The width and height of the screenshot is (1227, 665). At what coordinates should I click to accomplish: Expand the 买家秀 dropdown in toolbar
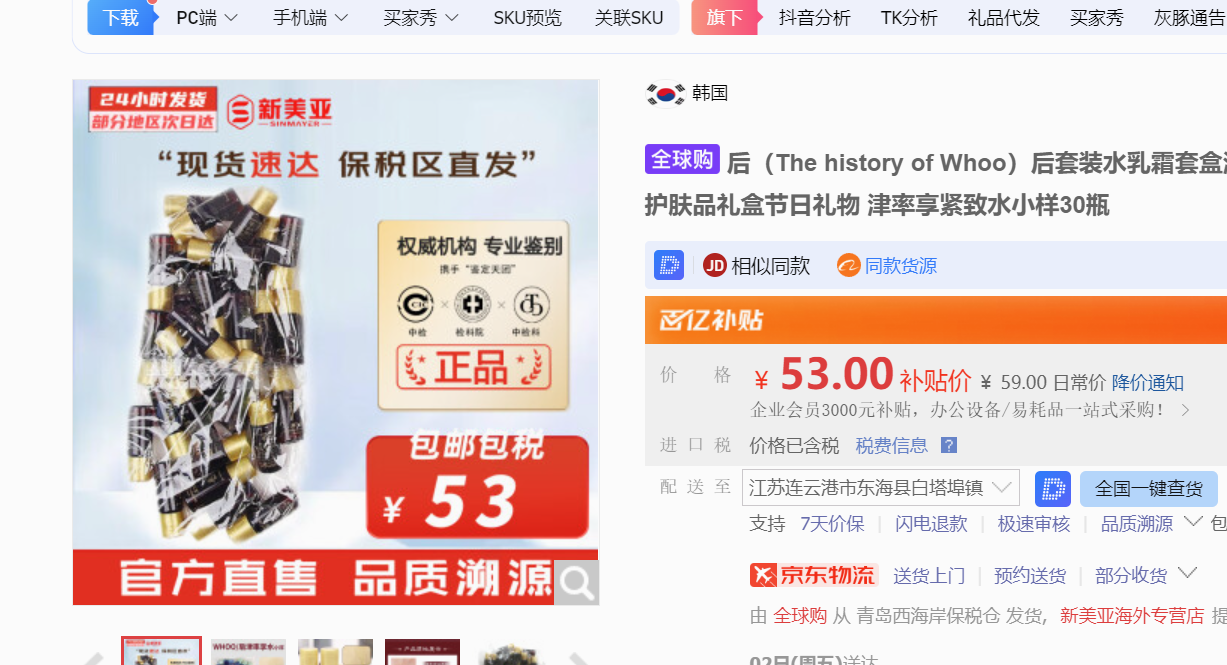(x=421, y=17)
